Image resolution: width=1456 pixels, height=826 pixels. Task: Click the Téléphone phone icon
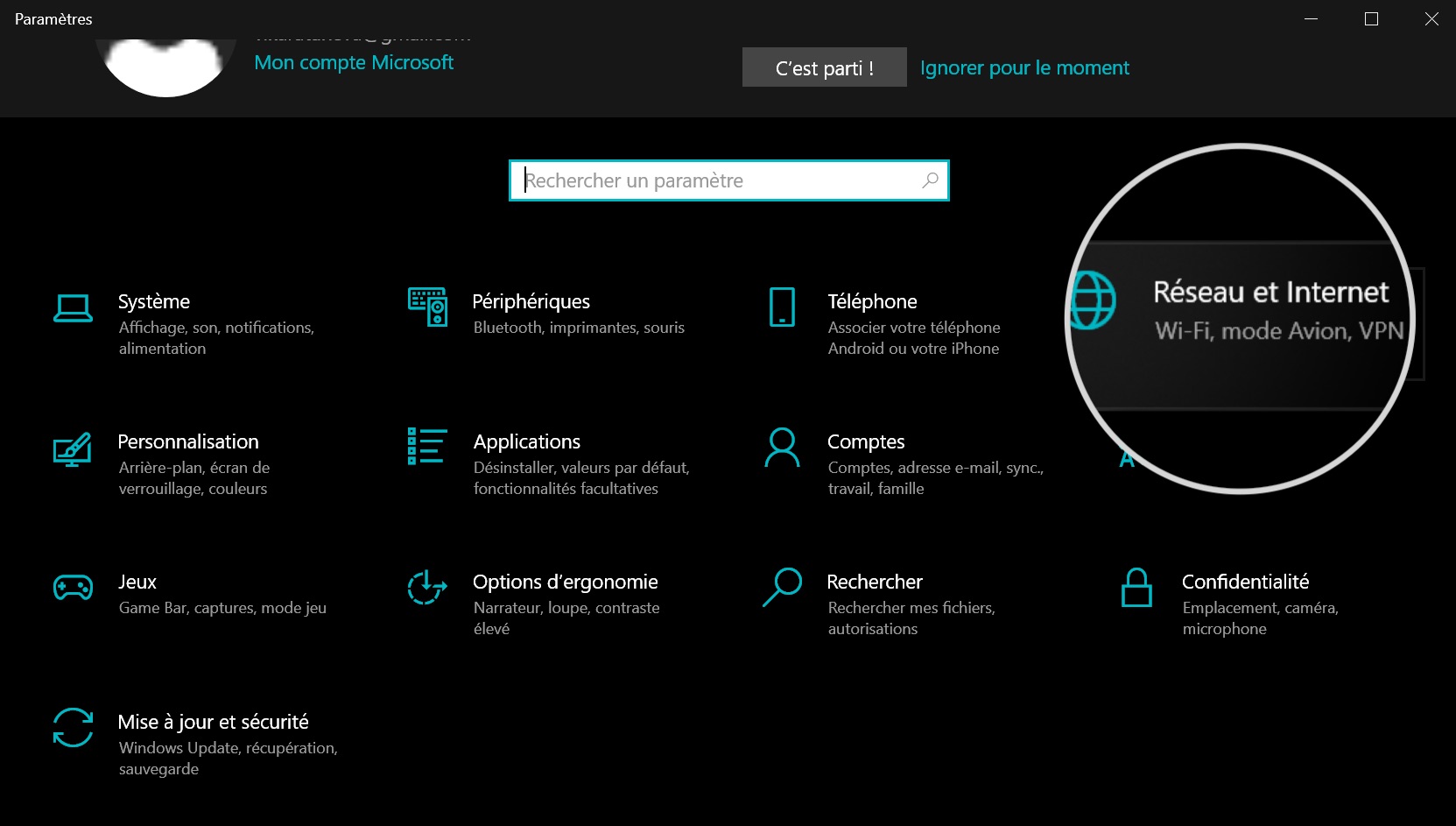[x=782, y=307]
